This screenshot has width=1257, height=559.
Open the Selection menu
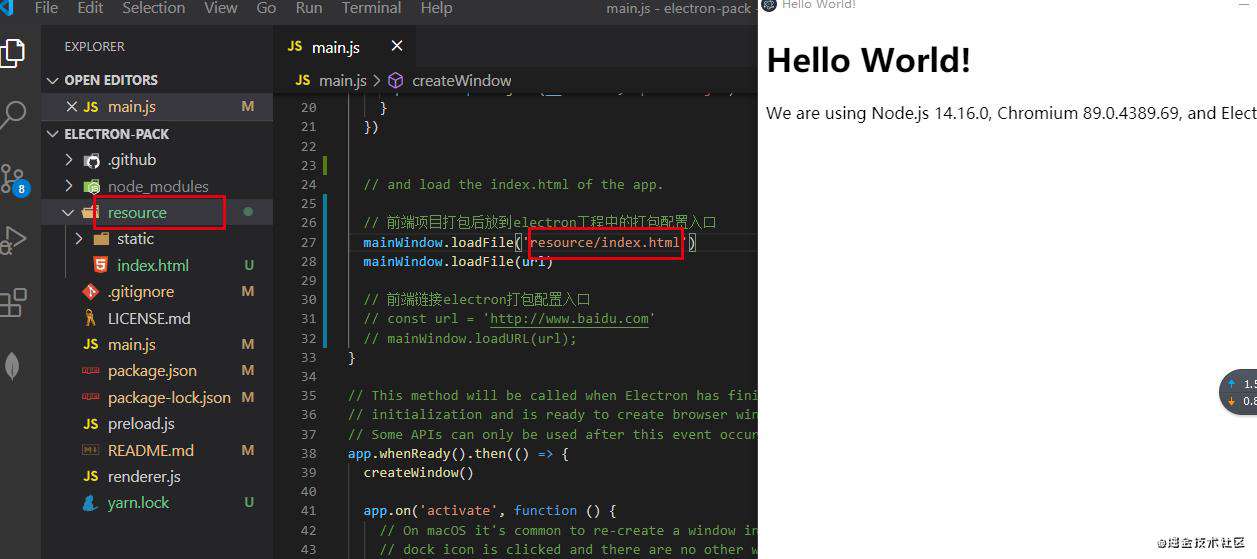coord(153,8)
